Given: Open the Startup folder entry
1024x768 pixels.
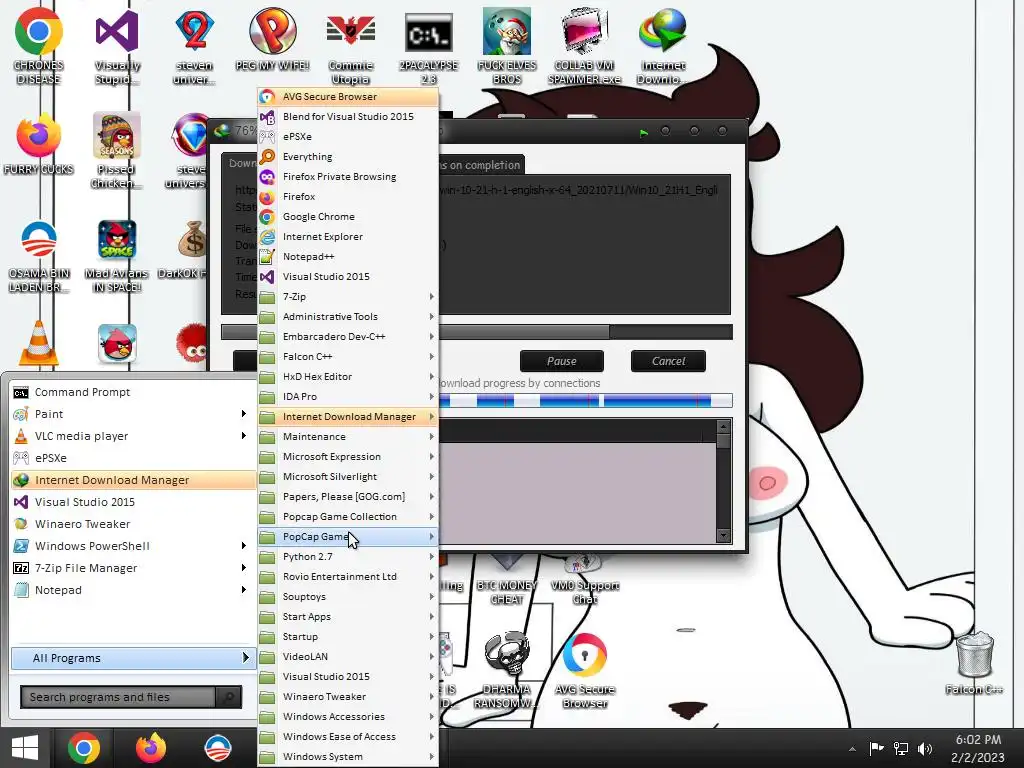Looking at the screenshot, I should [x=348, y=637].
